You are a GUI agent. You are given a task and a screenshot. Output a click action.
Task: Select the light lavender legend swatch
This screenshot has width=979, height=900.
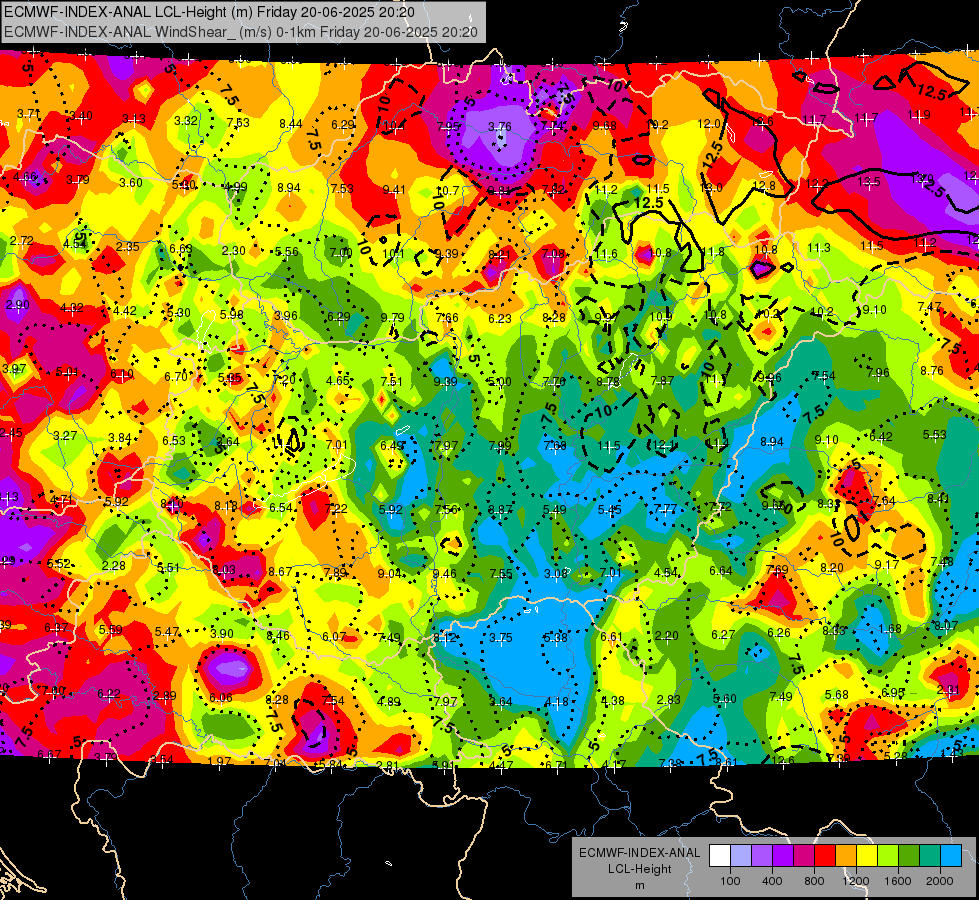click(741, 856)
